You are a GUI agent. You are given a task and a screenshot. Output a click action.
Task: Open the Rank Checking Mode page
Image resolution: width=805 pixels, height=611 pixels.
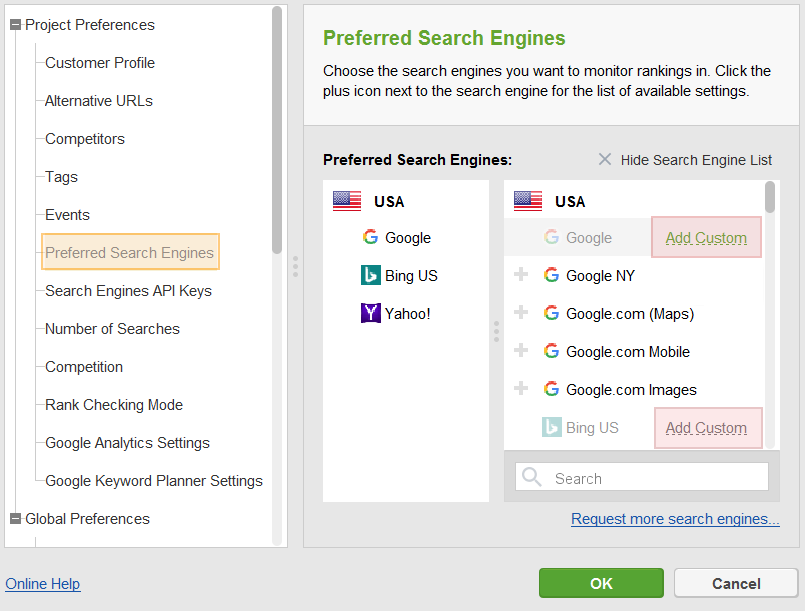[114, 405]
